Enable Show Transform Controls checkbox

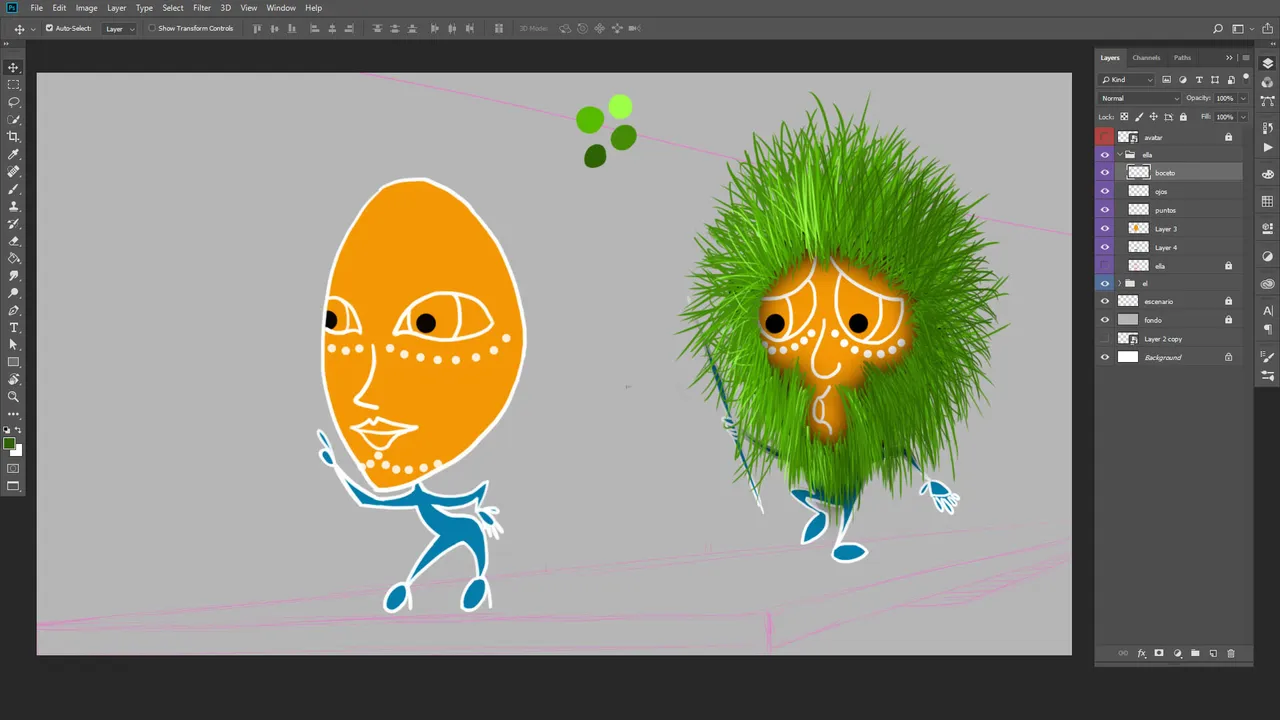tap(152, 28)
